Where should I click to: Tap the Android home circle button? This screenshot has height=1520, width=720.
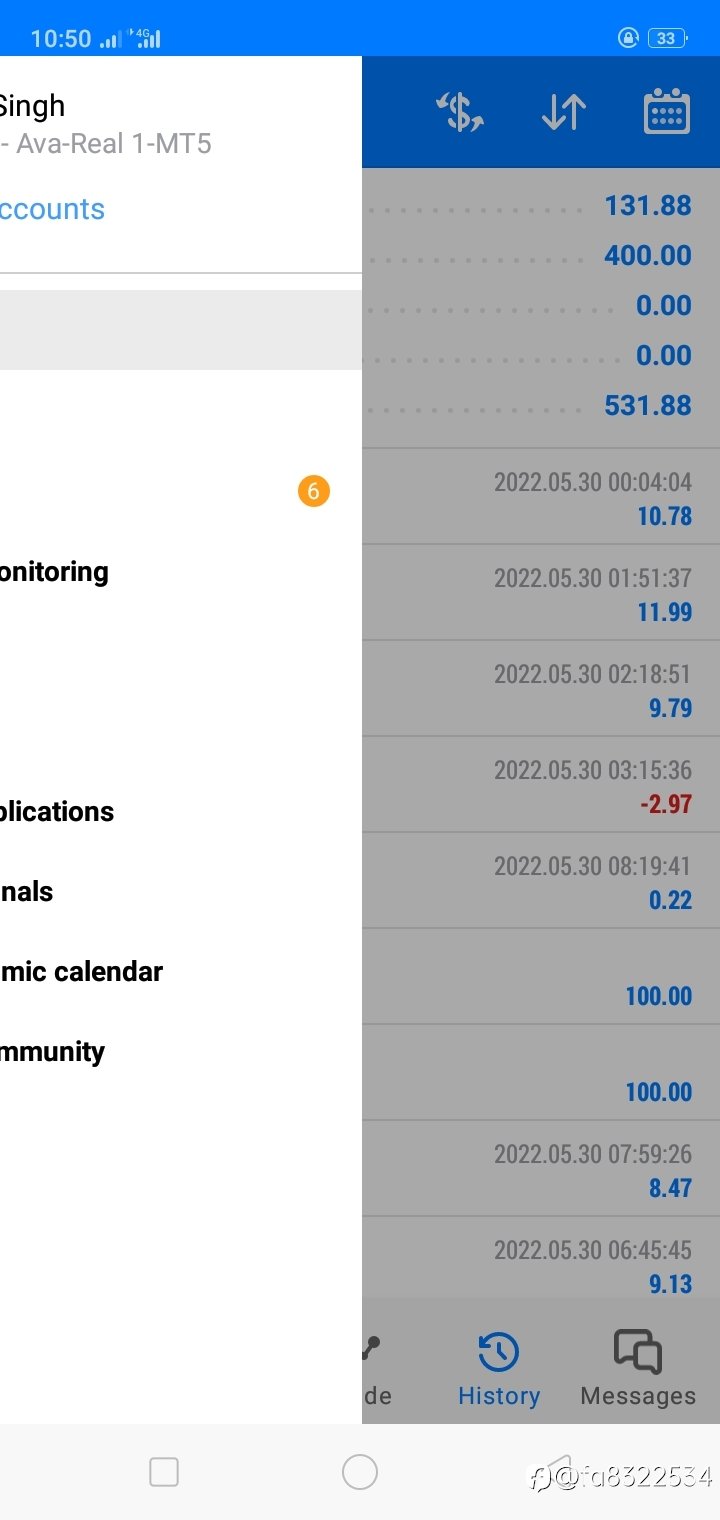pos(360,1472)
